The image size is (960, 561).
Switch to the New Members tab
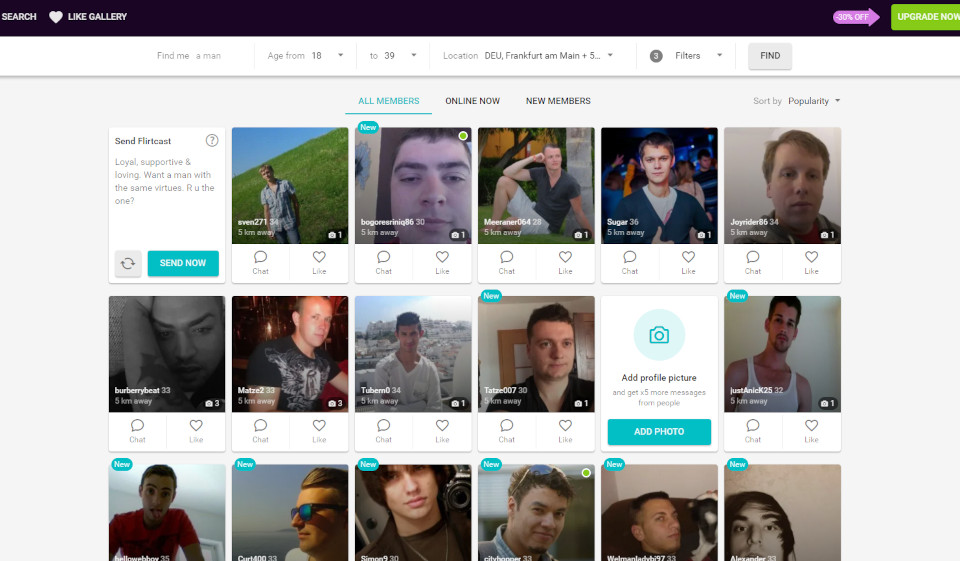[558, 101]
